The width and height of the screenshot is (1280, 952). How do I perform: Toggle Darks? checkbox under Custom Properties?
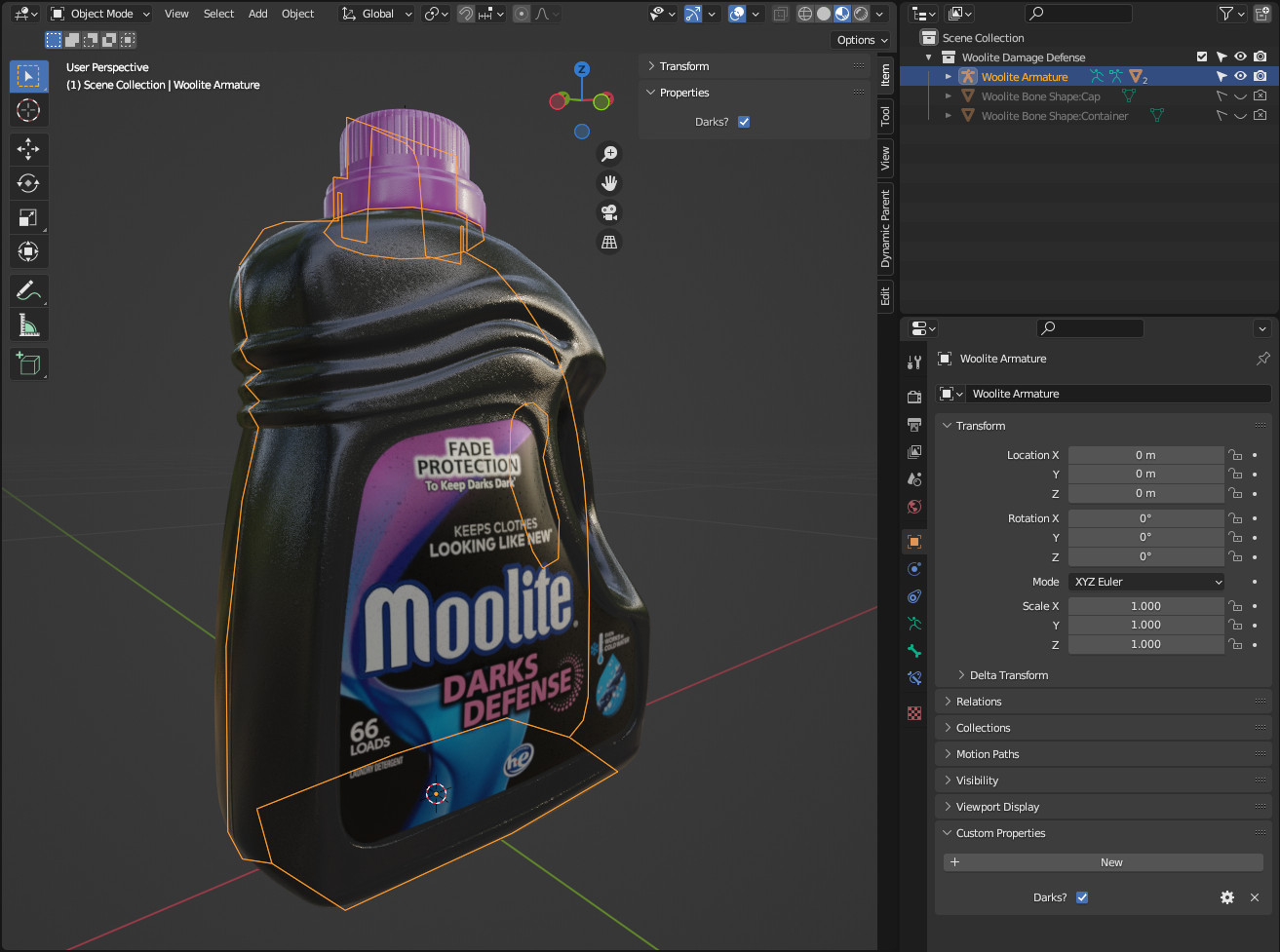tap(1082, 897)
